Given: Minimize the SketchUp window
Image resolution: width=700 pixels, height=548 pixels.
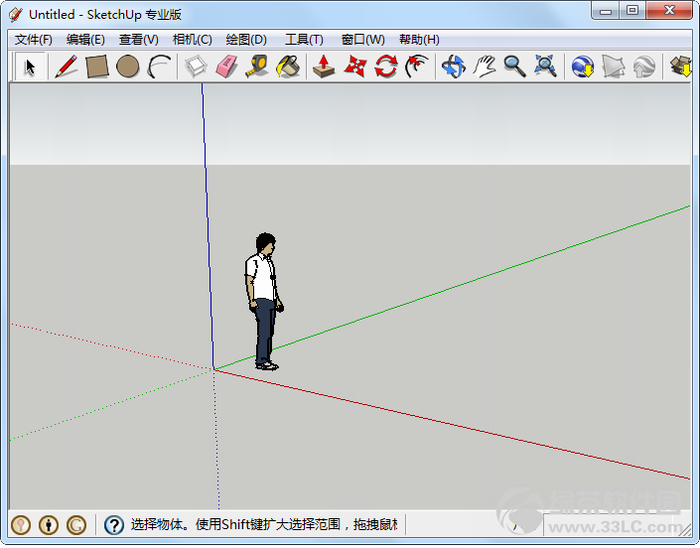Looking at the screenshot, I should coord(605,11).
